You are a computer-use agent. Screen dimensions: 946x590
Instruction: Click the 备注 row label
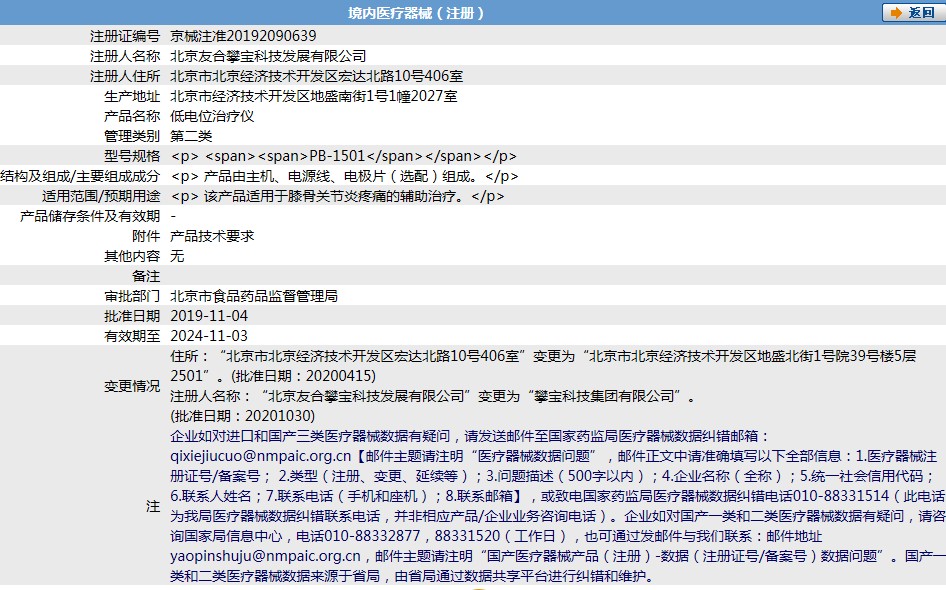146,276
